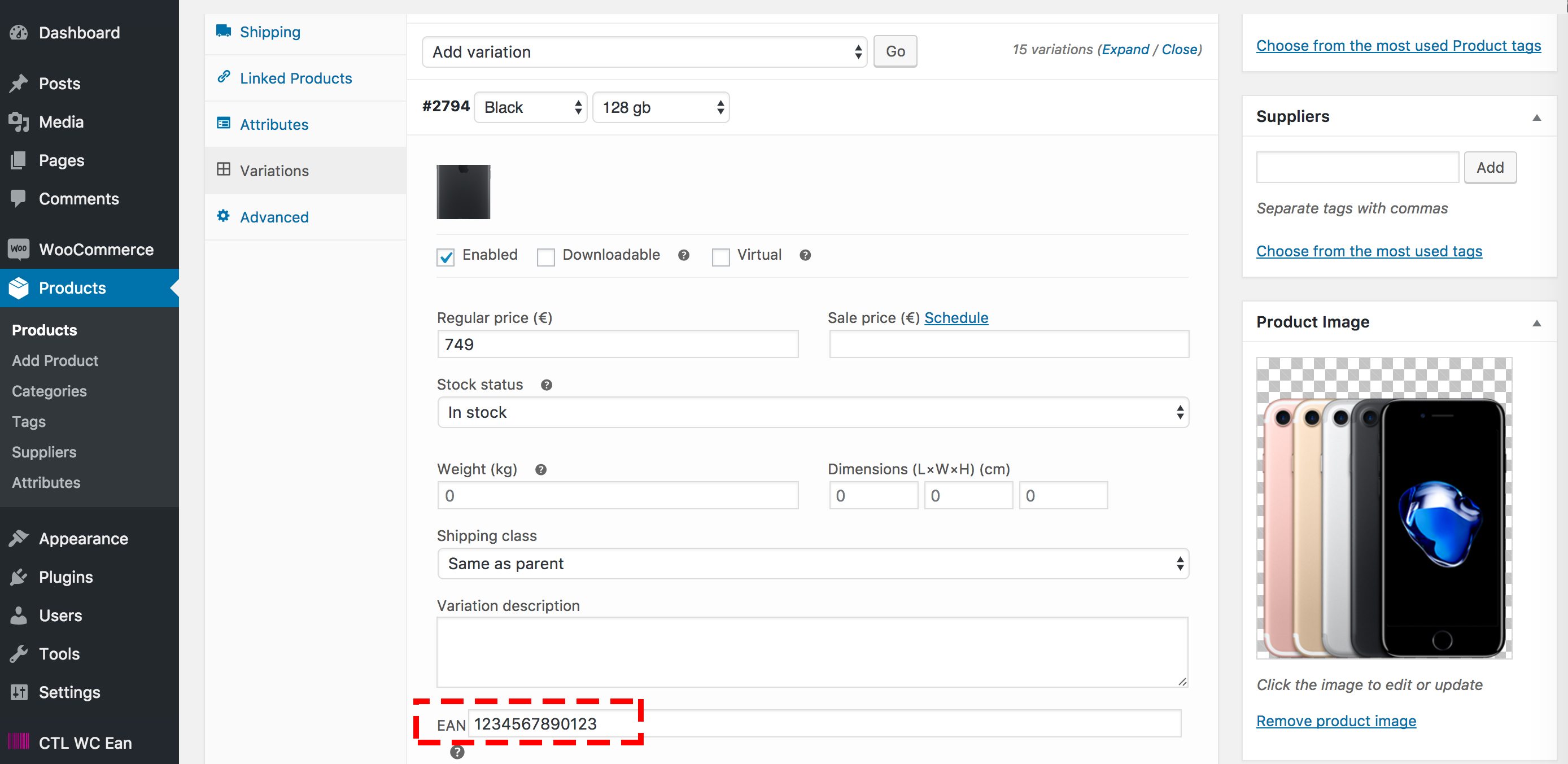The image size is (1568, 764).
Task: Open the Stock status dropdown
Action: point(813,411)
